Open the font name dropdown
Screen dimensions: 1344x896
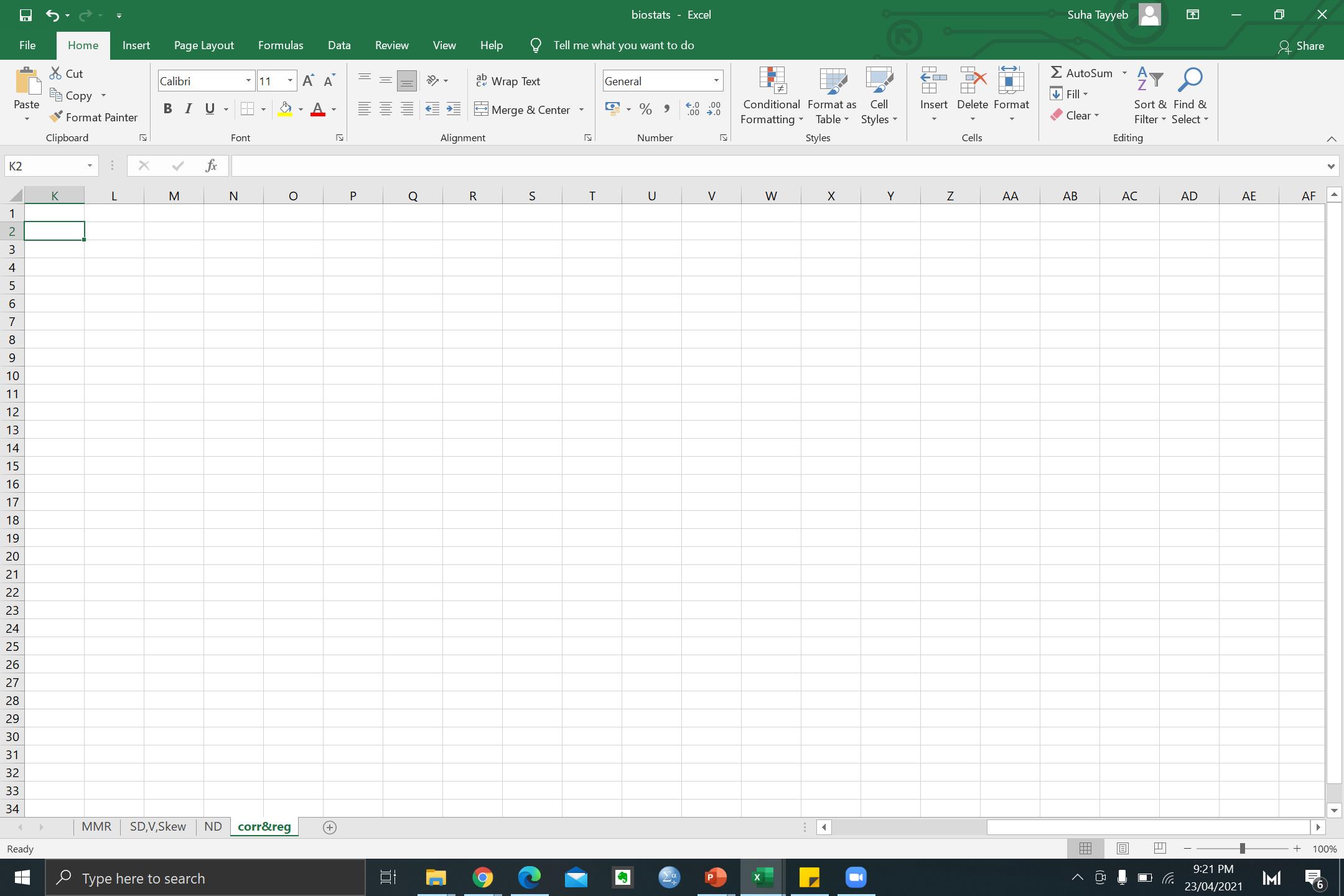pyautogui.click(x=248, y=81)
